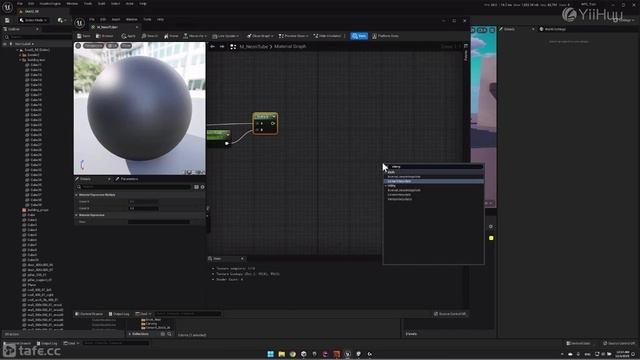
Task: Click the Const A value field
Action: [144, 202]
